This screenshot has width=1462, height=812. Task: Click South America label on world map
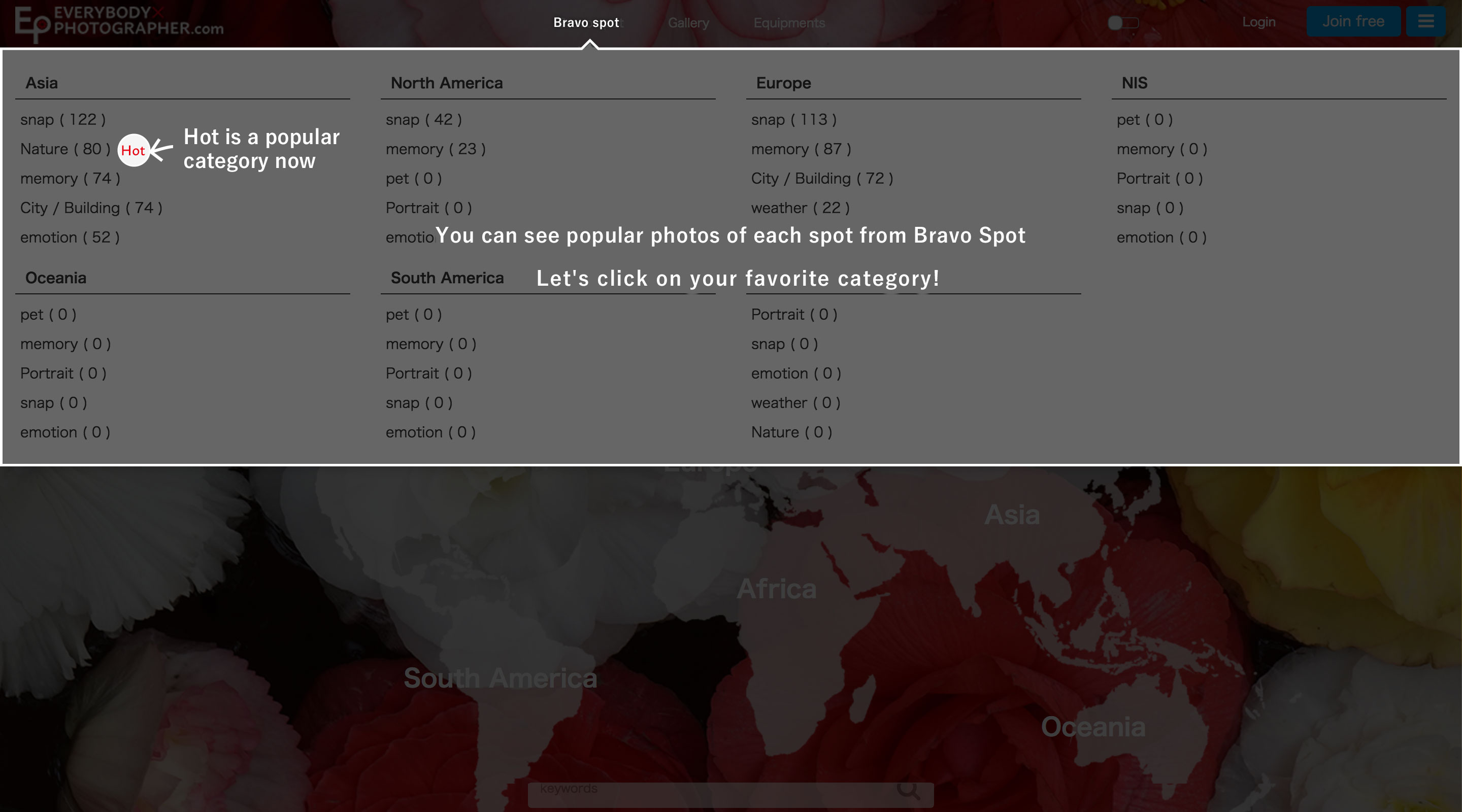(500, 678)
